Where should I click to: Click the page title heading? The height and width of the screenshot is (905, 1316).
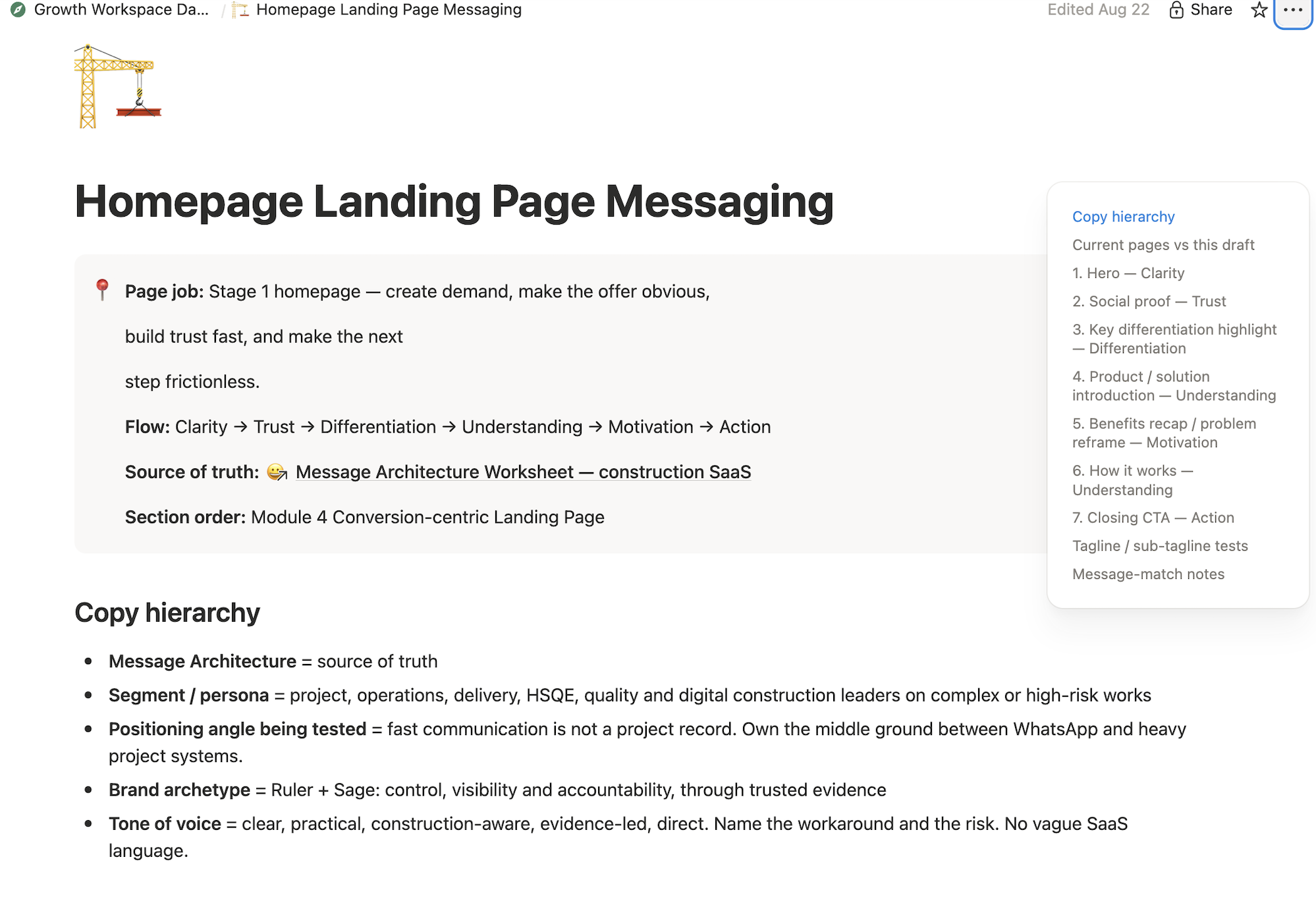click(454, 202)
